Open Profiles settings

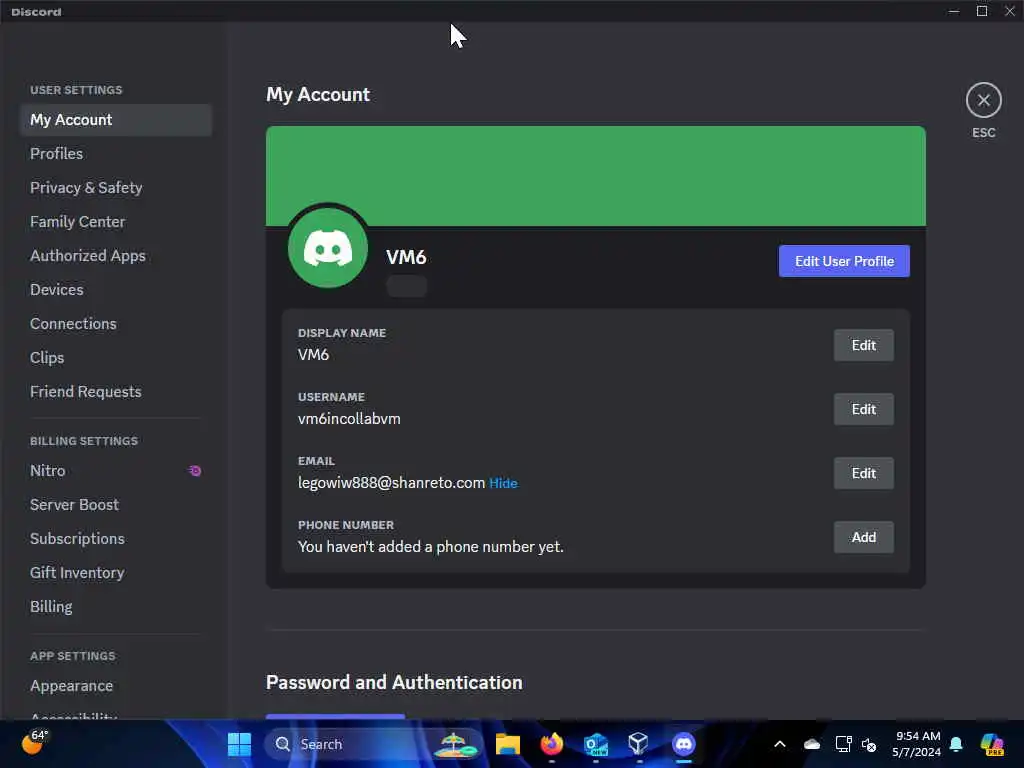tap(116, 153)
